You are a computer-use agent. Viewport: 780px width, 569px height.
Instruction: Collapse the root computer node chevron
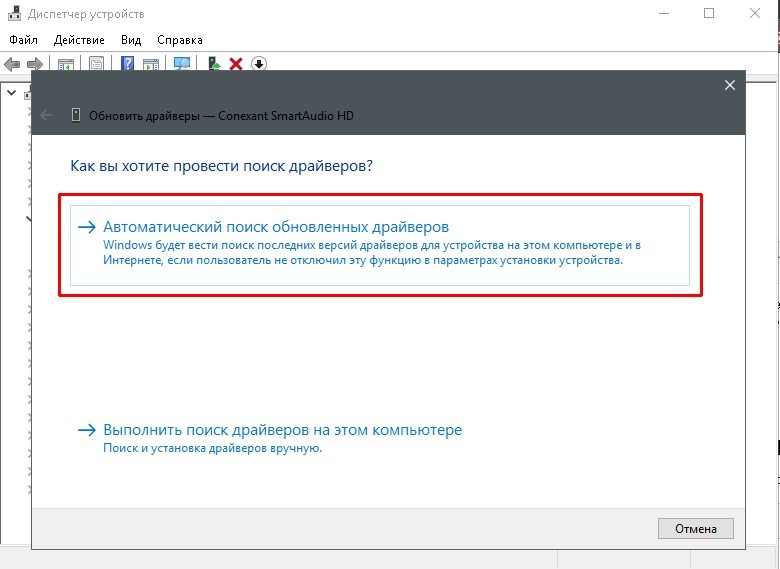(11, 93)
